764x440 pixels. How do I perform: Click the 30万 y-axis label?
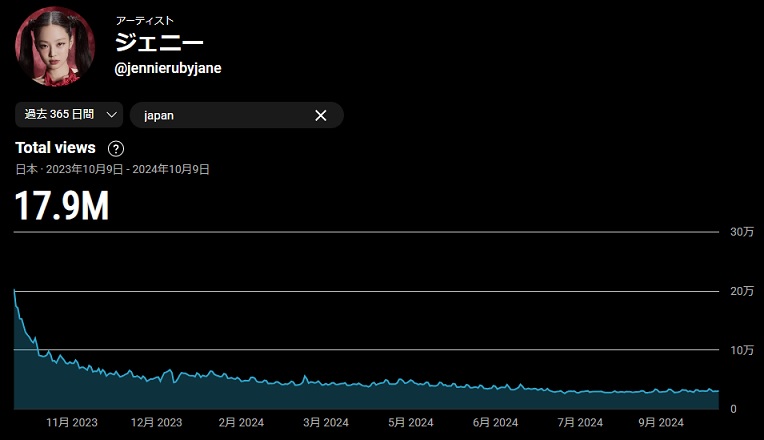pos(741,232)
